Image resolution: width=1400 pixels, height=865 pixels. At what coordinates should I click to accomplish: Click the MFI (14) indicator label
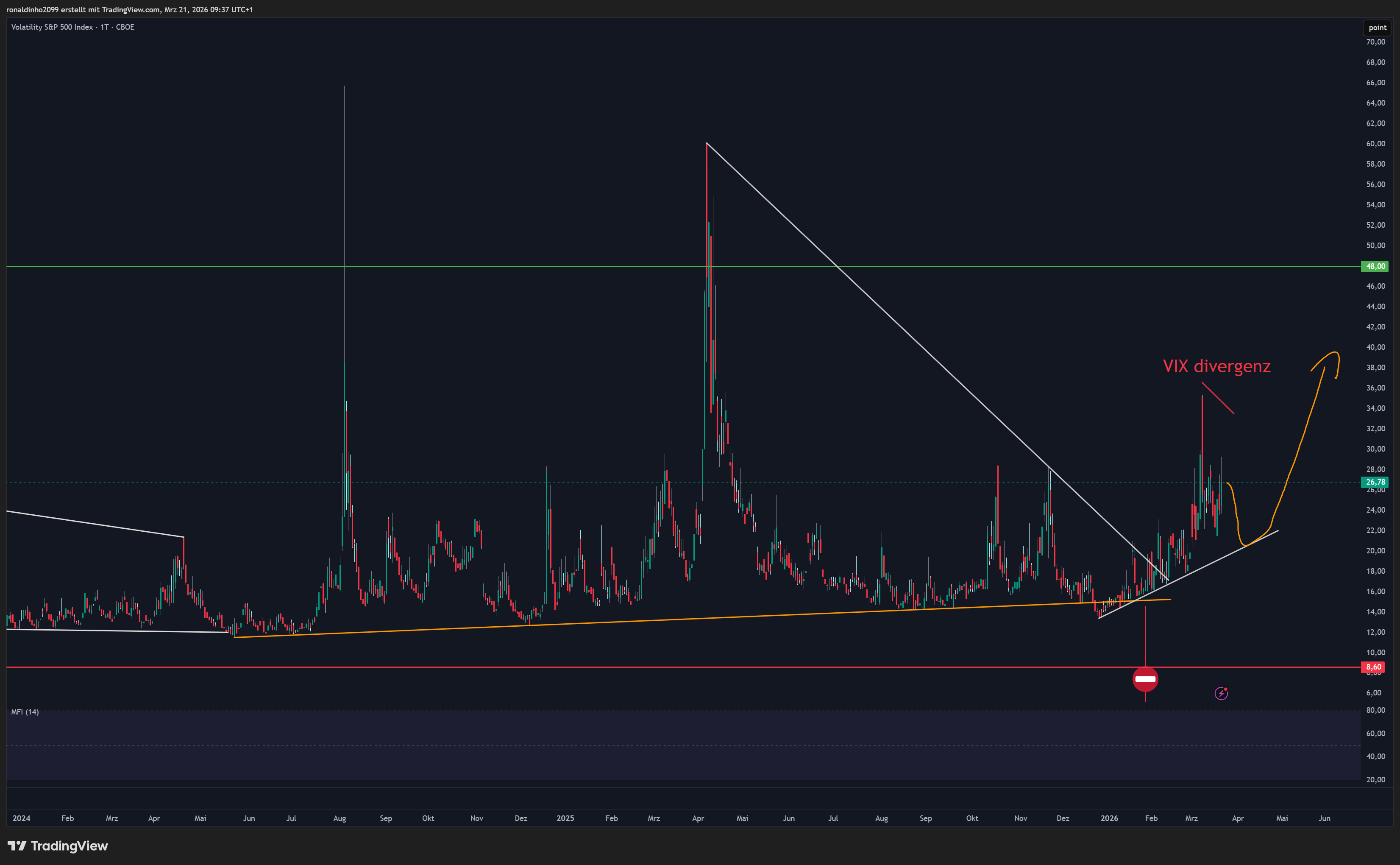pos(25,712)
